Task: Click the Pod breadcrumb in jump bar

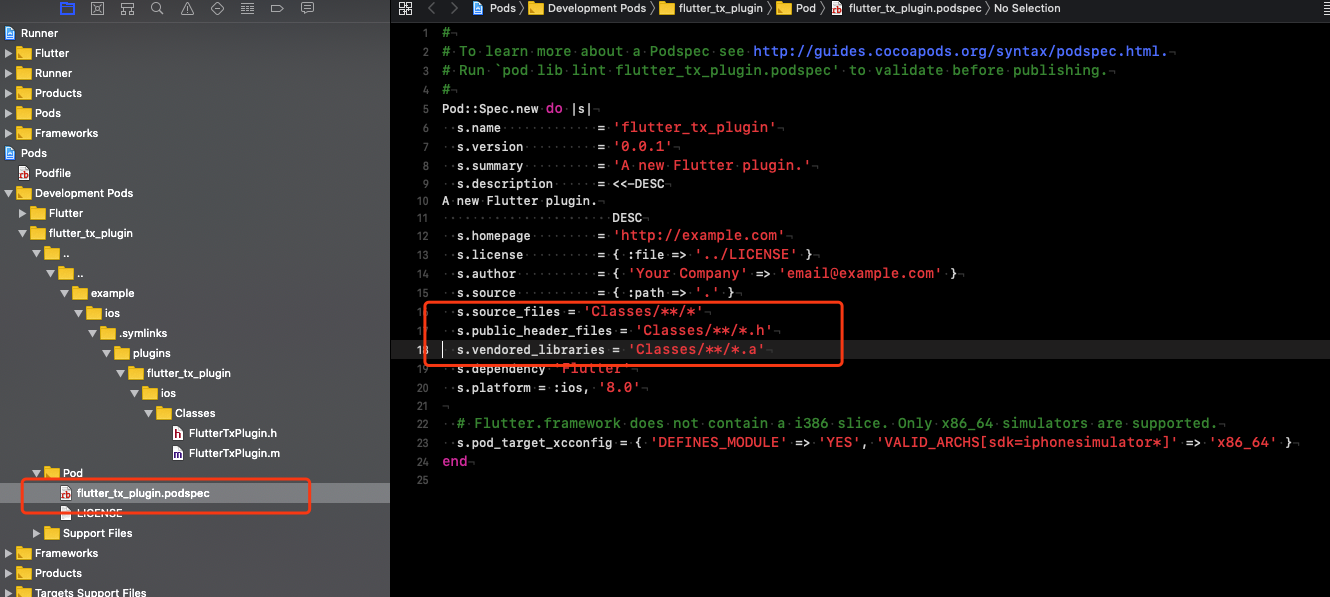Action: (x=796, y=8)
